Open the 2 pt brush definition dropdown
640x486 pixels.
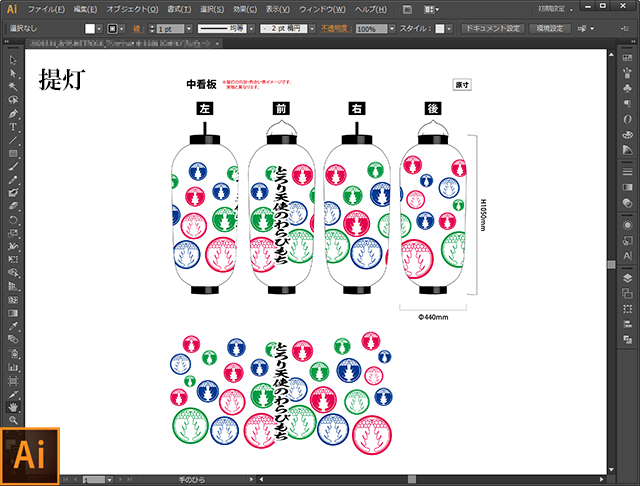pyautogui.click(x=312, y=29)
